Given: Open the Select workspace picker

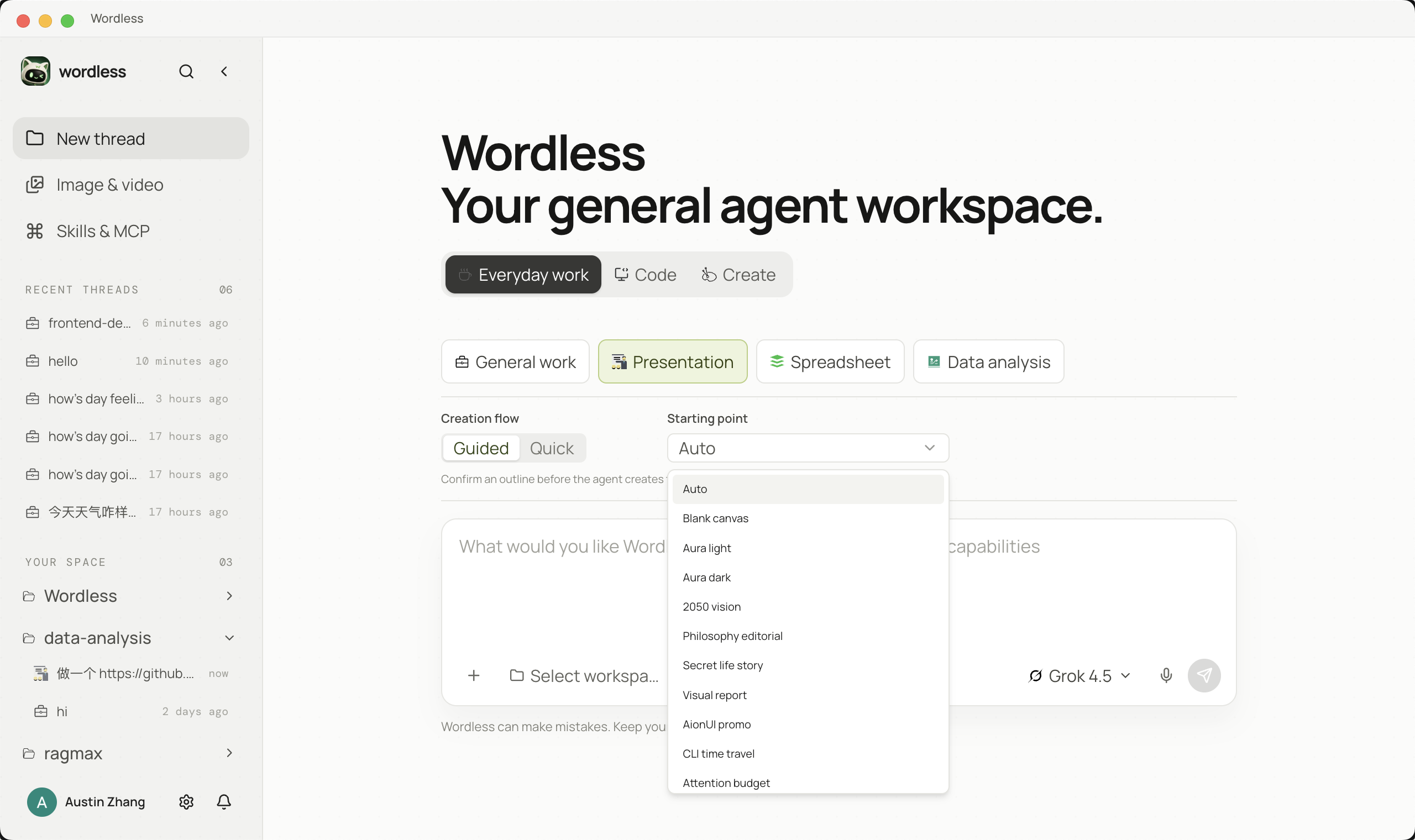Looking at the screenshot, I should [584, 675].
